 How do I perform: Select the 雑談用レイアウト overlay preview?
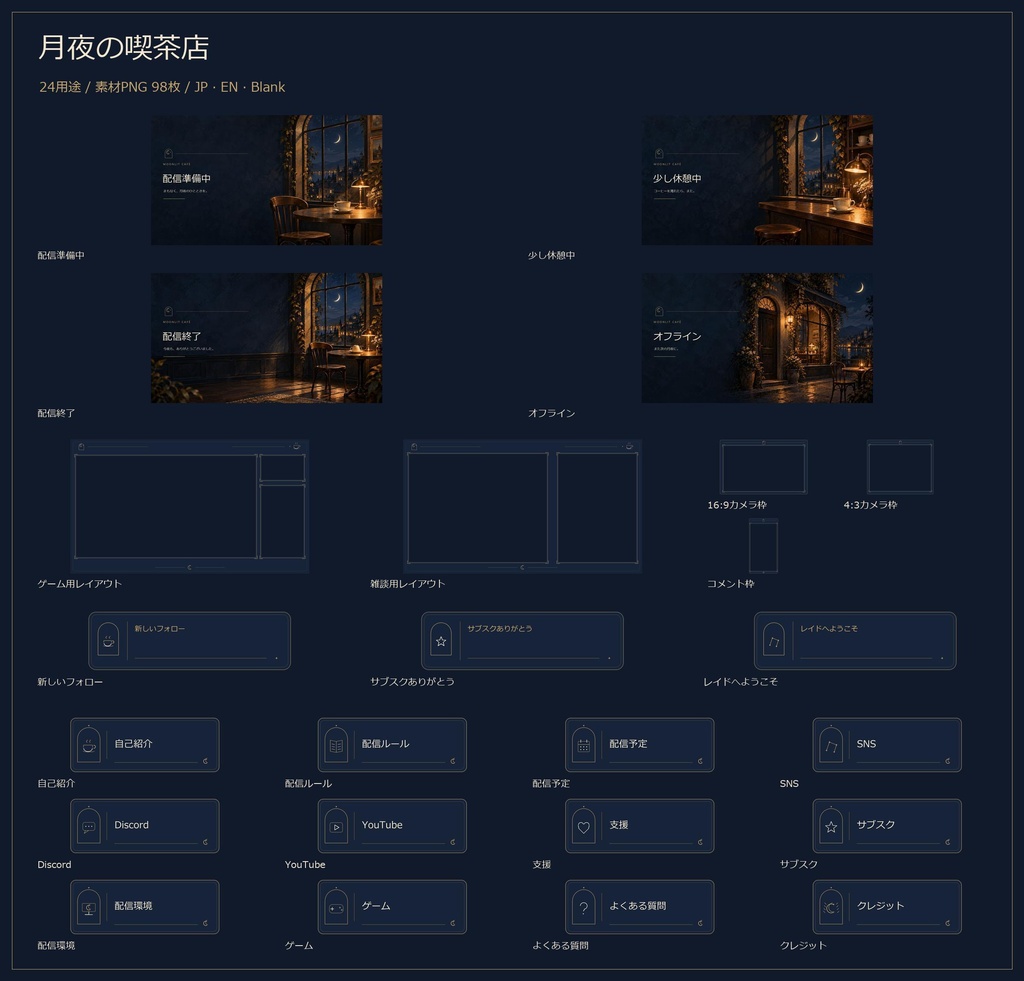point(522,506)
